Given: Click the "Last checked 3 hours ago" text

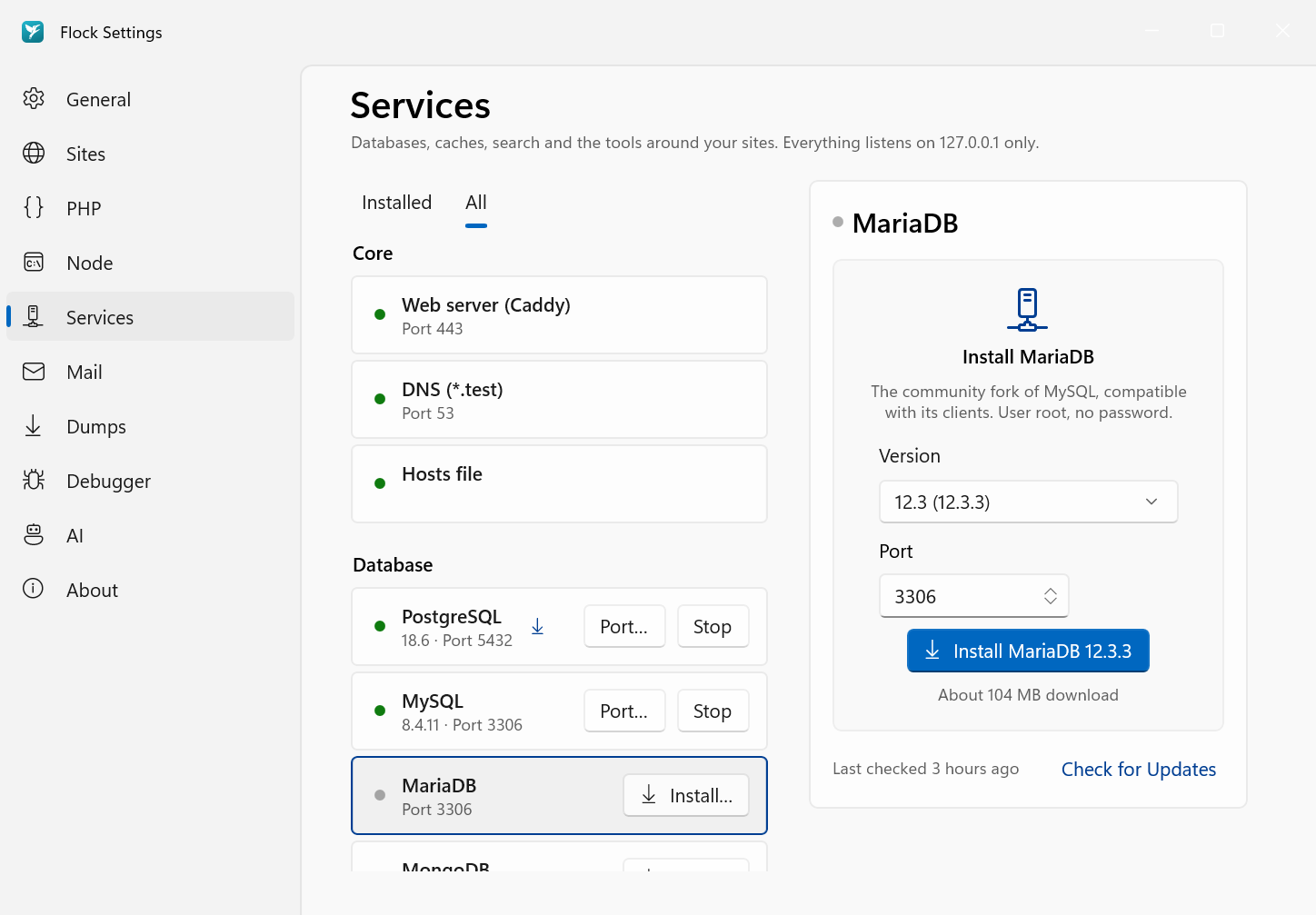Looking at the screenshot, I should (925, 769).
